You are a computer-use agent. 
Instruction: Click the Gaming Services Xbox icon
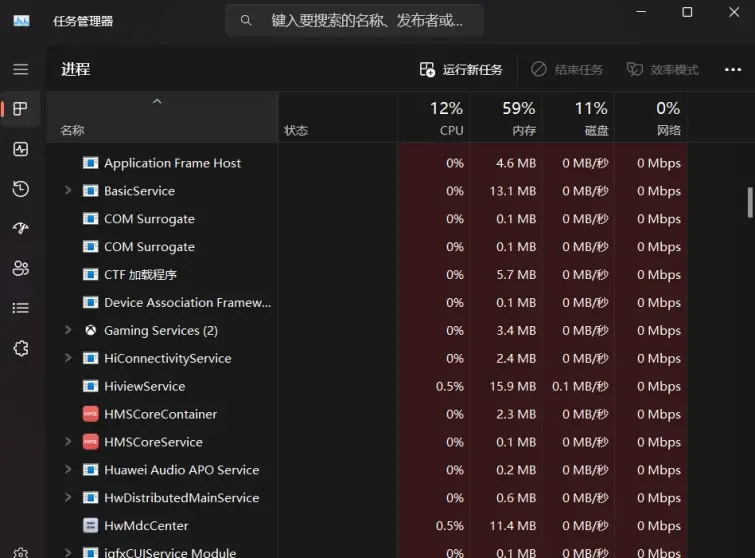click(90, 330)
